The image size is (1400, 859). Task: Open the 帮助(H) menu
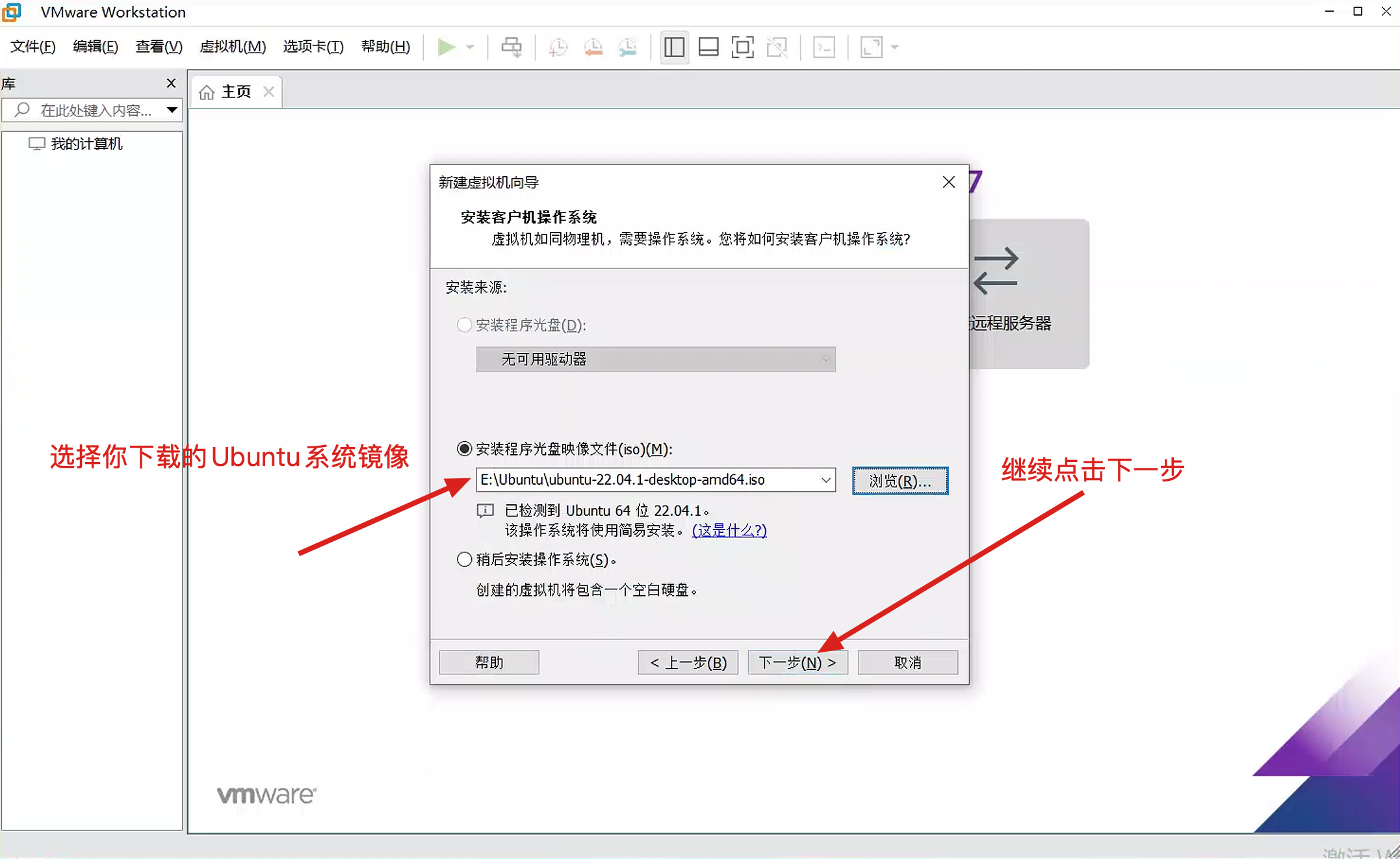385,46
